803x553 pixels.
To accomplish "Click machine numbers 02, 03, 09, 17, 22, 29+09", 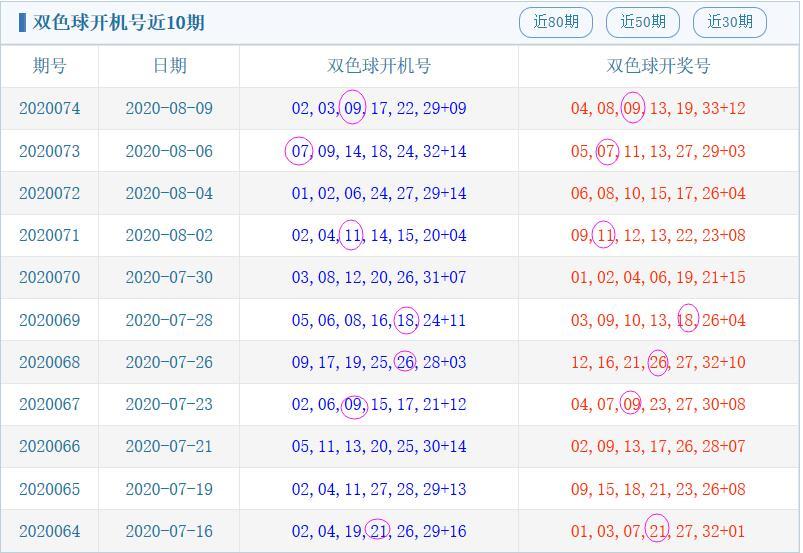I will click(379, 109).
